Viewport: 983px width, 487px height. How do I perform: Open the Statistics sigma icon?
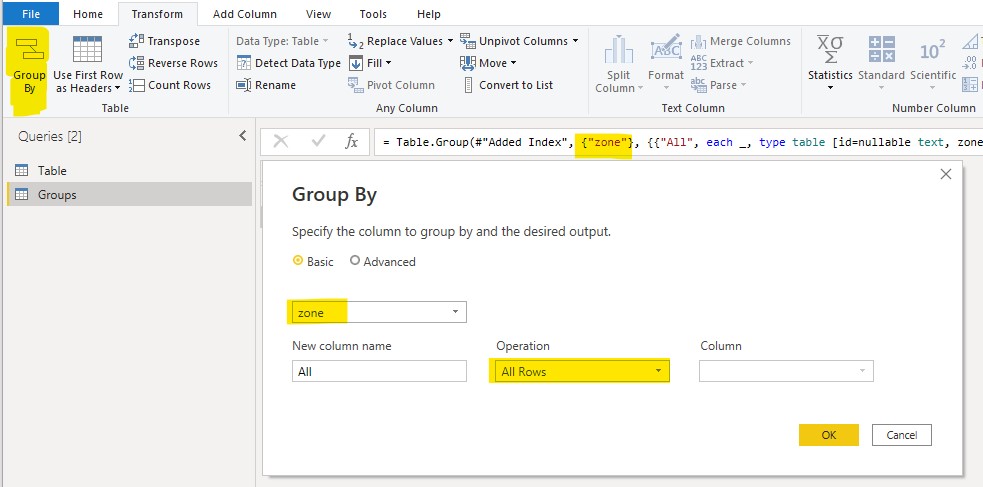point(829,49)
